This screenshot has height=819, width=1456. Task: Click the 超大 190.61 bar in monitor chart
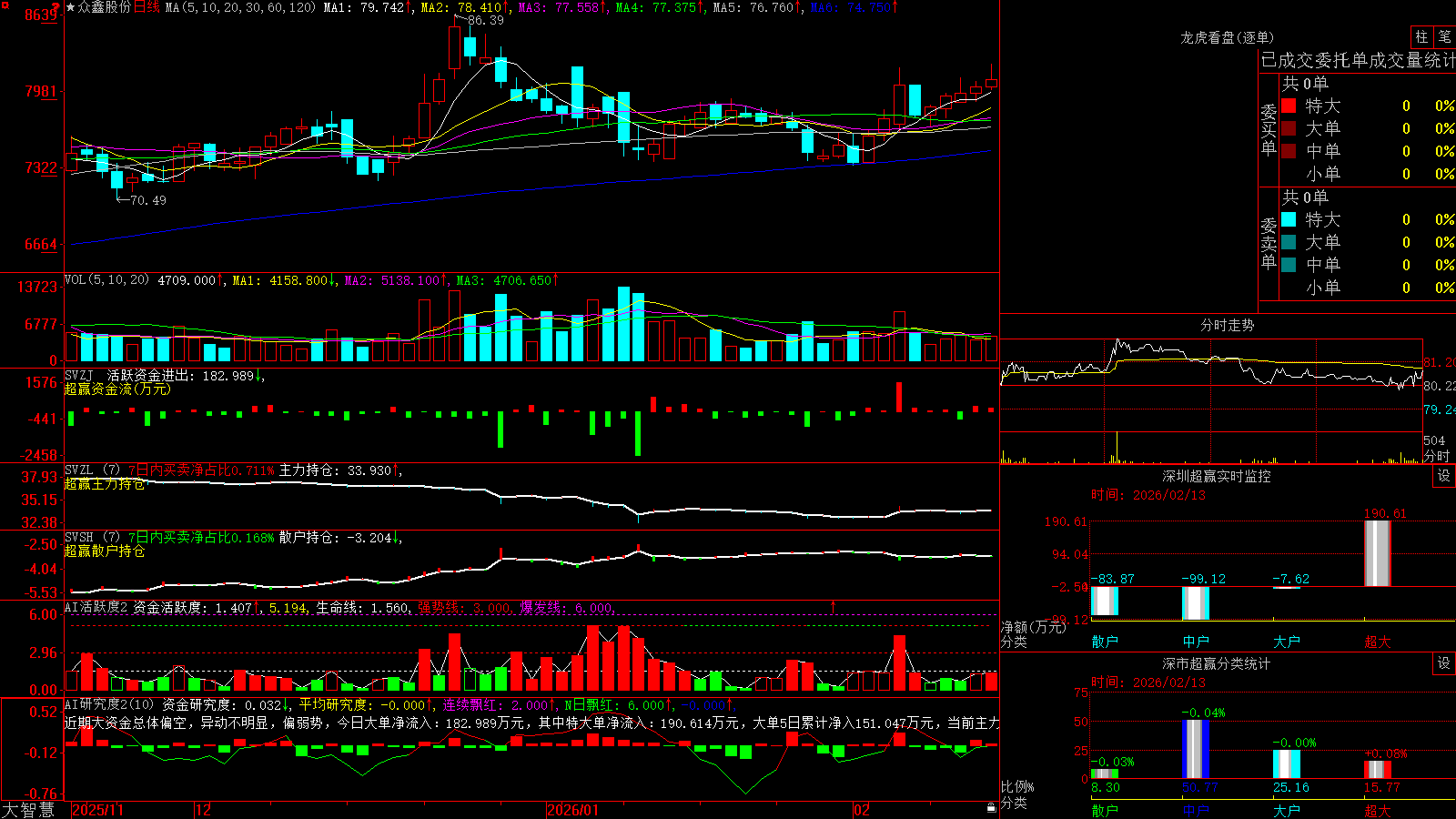pos(1378,553)
